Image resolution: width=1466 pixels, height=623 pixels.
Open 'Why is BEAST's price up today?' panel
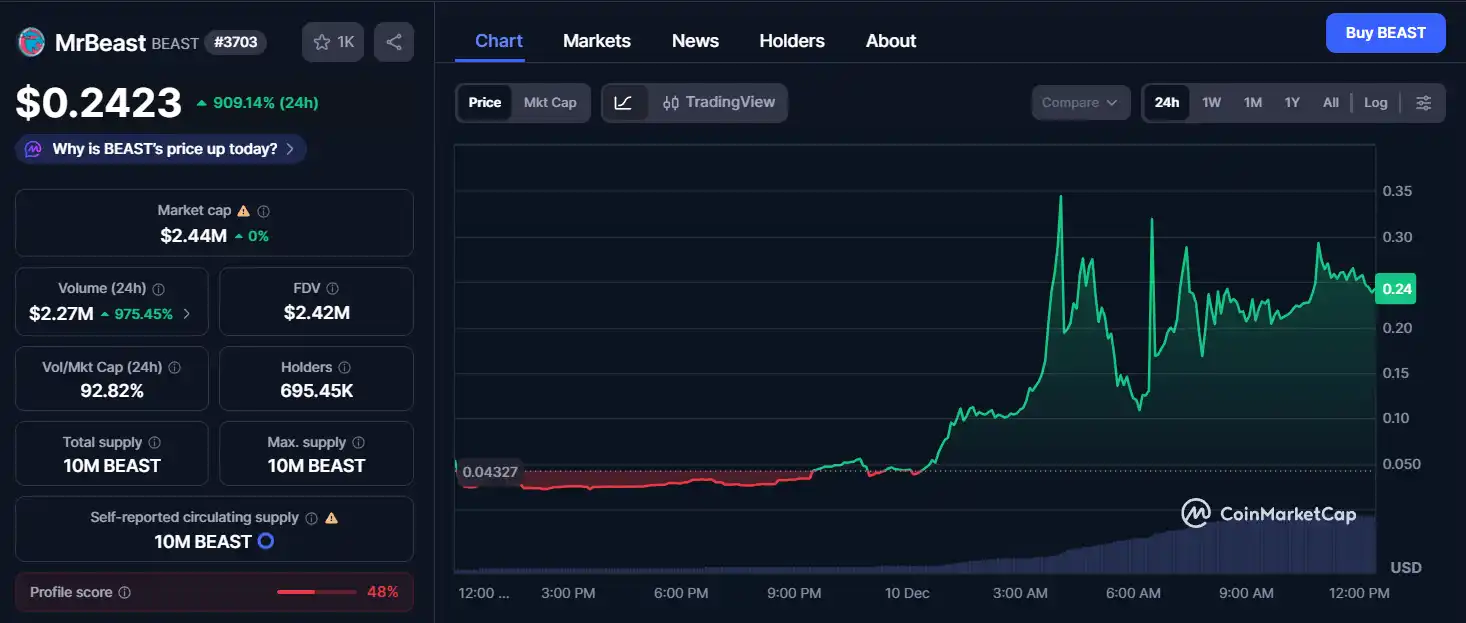tap(160, 147)
